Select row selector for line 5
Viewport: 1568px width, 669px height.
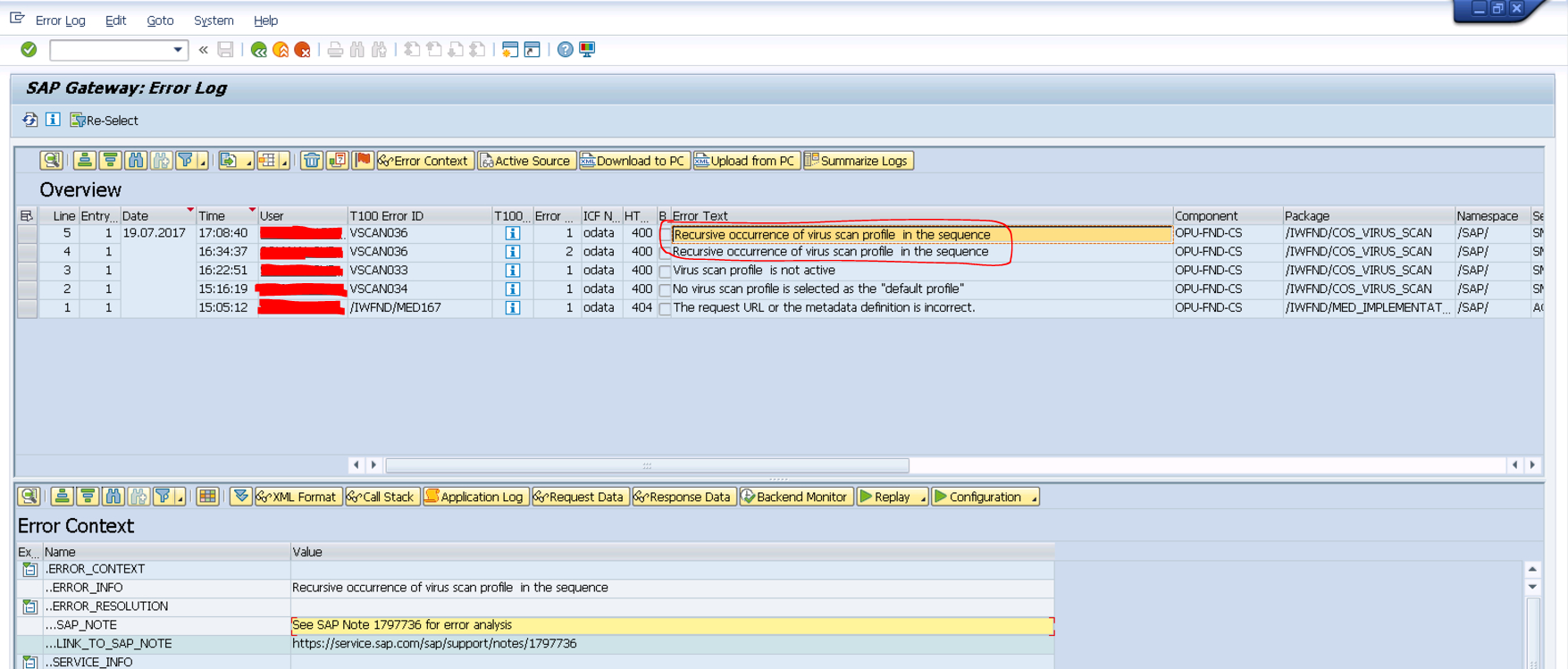[28, 233]
